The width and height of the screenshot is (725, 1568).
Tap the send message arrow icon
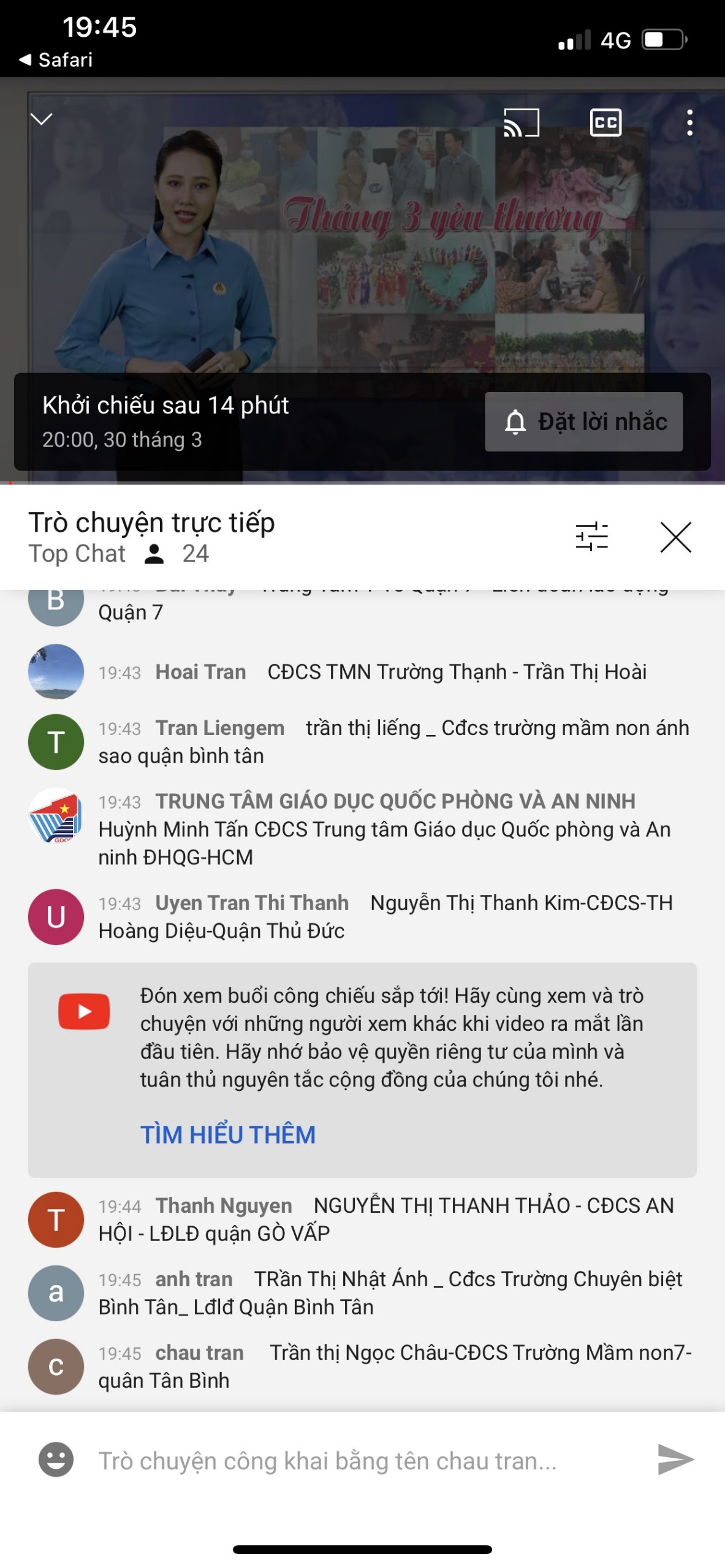(675, 1459)
